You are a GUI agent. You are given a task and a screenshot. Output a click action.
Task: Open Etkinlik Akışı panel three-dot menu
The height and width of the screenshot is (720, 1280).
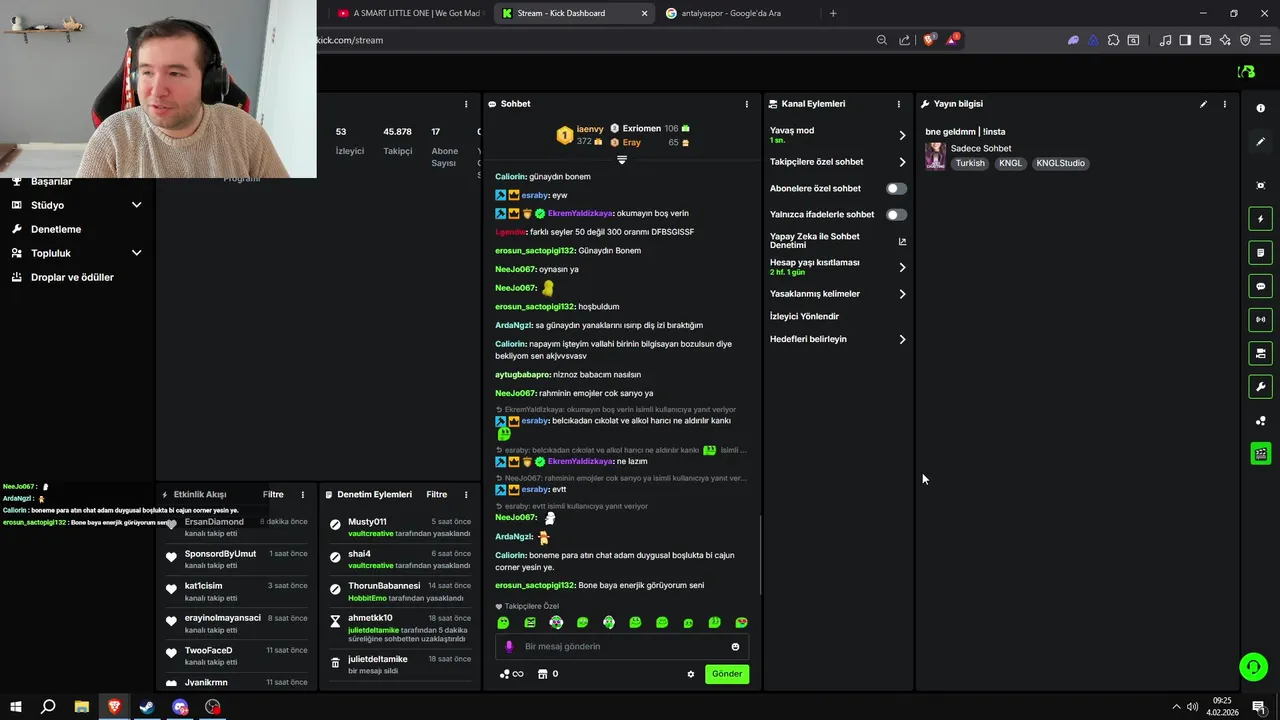pyautogui.click(x=302, y=494)
